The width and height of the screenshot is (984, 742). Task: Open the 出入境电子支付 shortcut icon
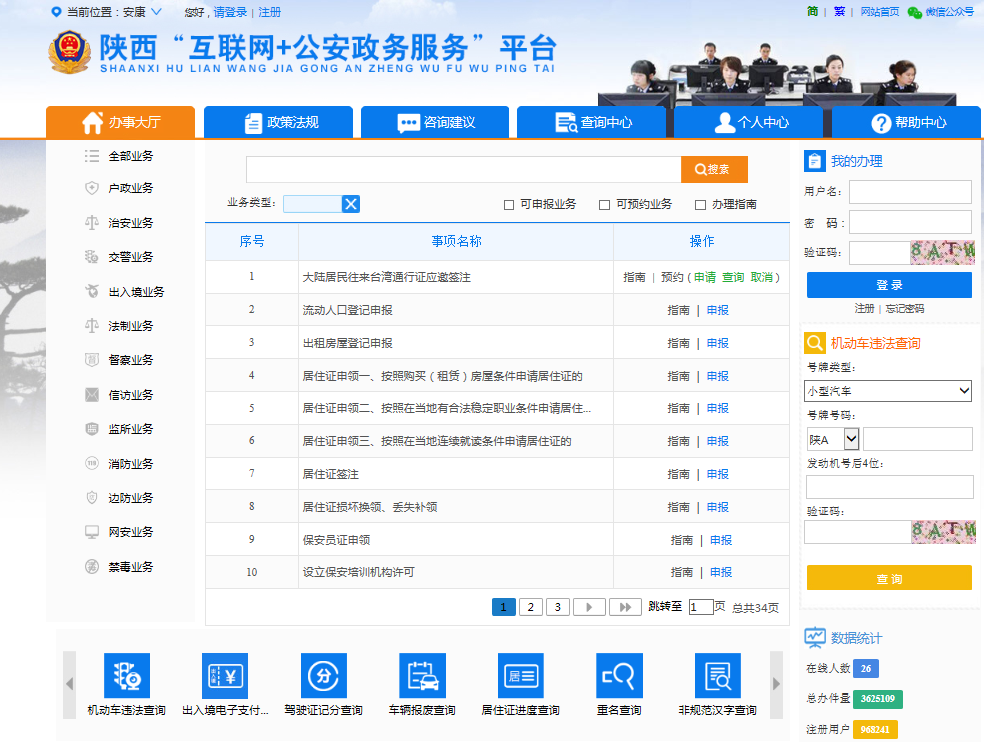click(225, 675)
